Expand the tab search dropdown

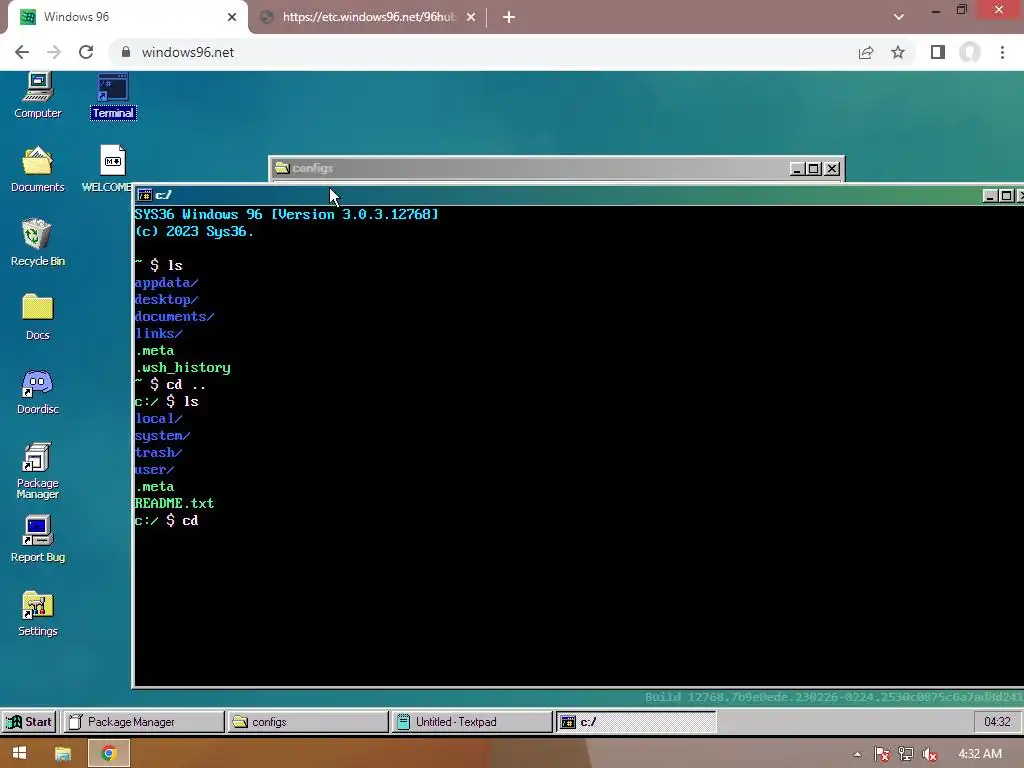[x=899, y=17]
